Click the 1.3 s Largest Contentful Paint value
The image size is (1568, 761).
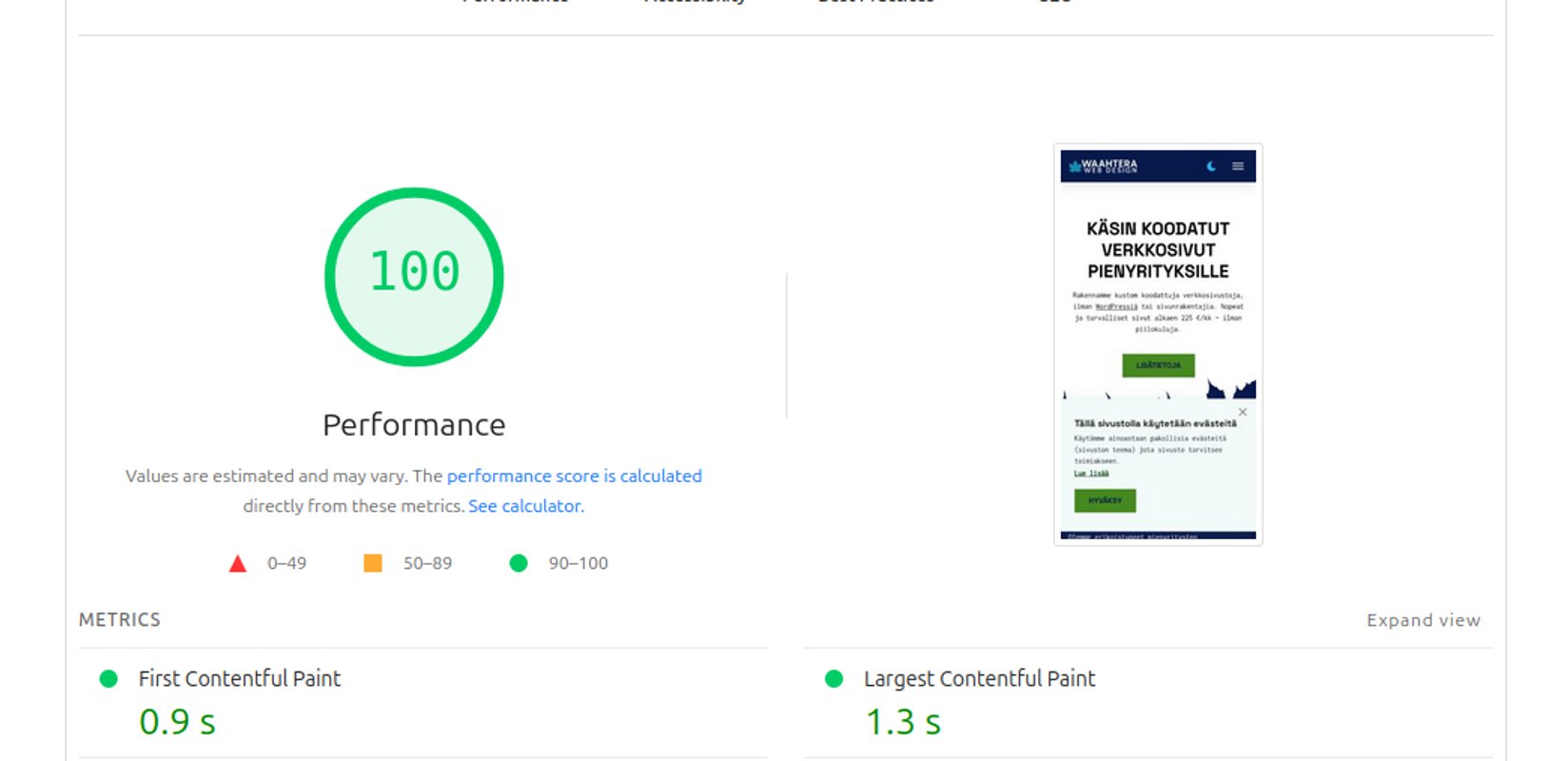pos(903,722)
